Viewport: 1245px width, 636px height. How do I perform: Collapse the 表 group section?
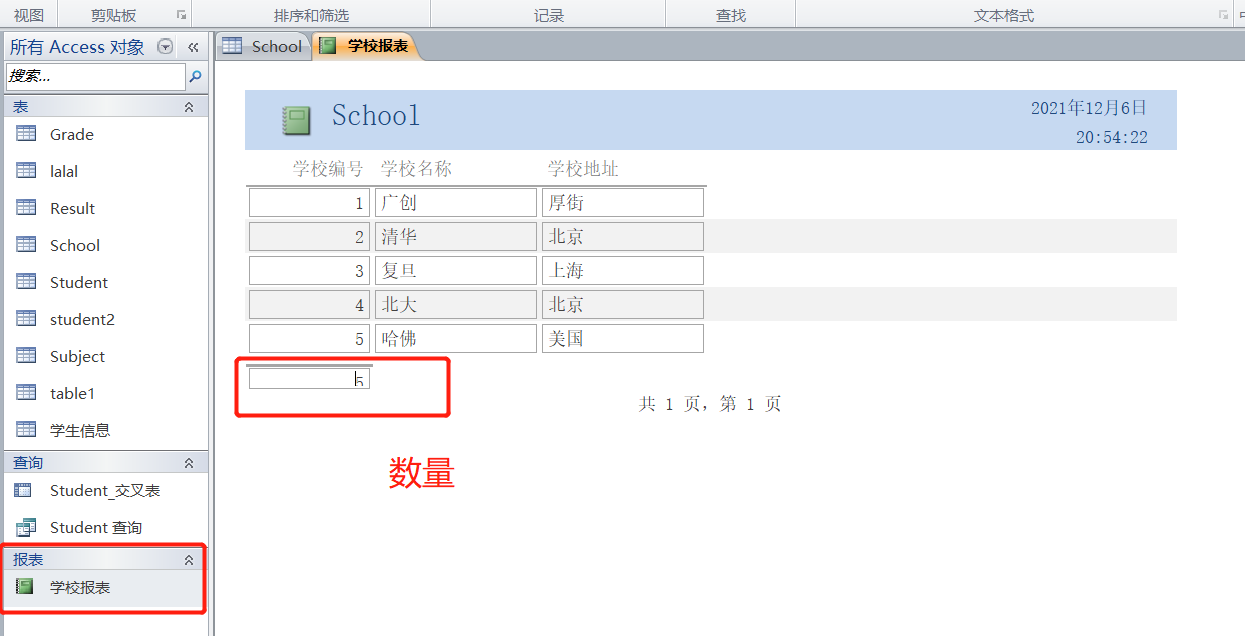click(x=189, y=106)
